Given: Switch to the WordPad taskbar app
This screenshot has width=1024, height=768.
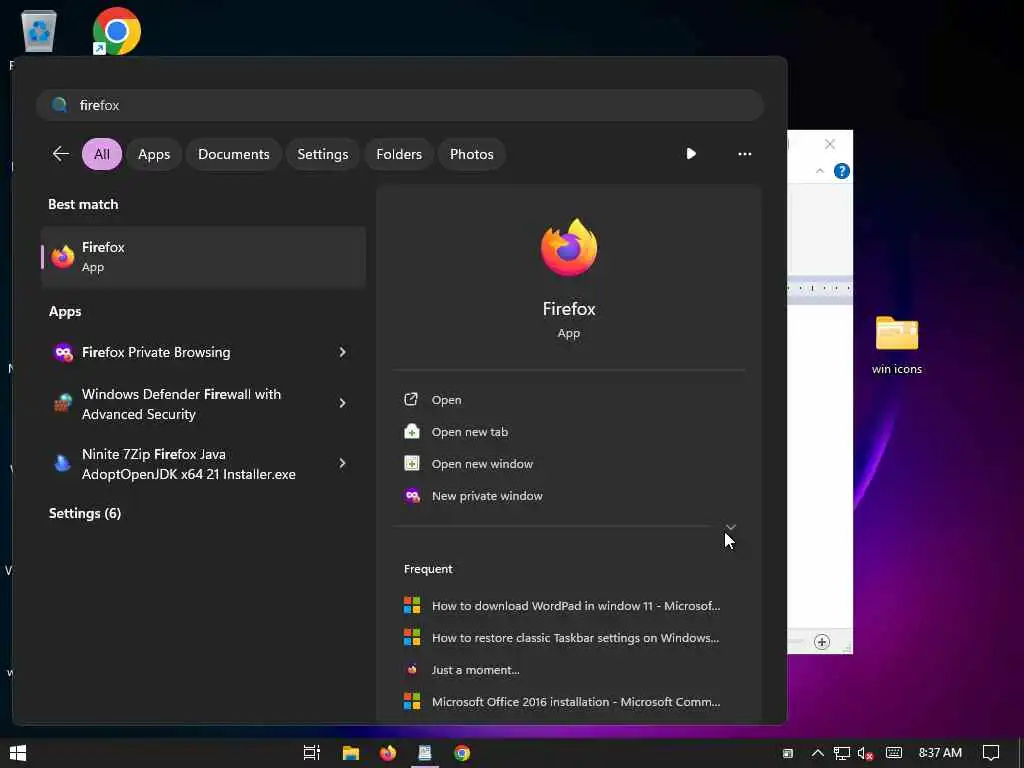Looking at the screenshot, I should click(x=425, y=753).
